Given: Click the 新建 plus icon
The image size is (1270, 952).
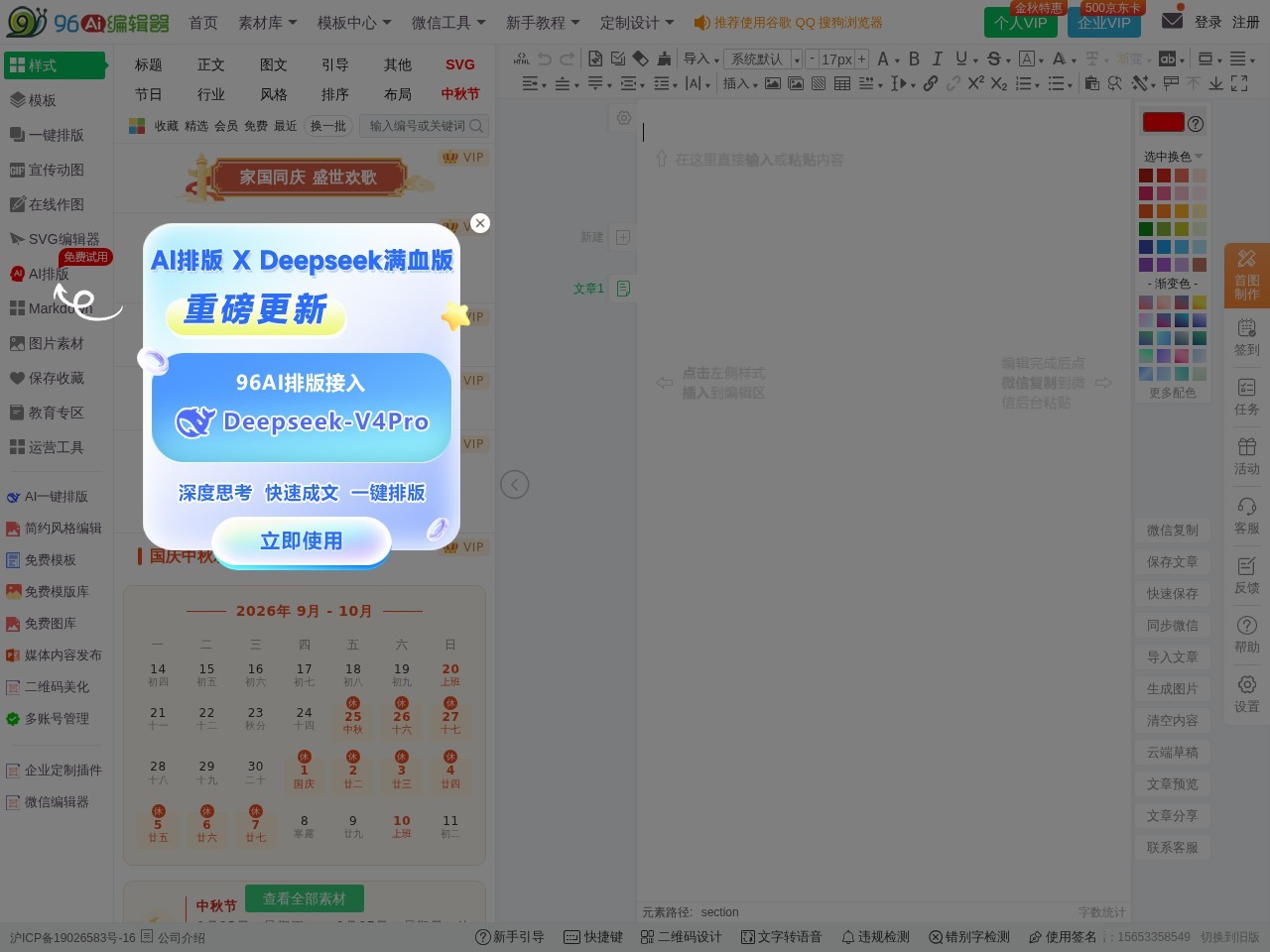Looking at the screenshot, I should click(623, 237).
